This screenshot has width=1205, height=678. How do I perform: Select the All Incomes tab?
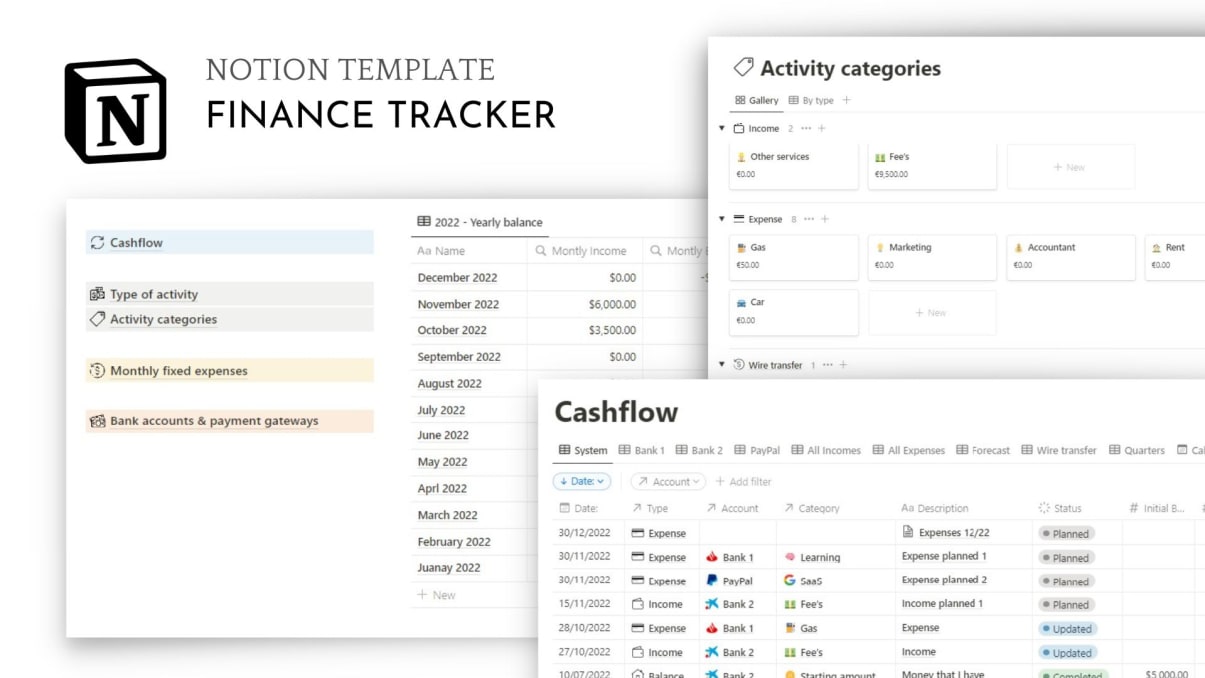coord(826,450)
